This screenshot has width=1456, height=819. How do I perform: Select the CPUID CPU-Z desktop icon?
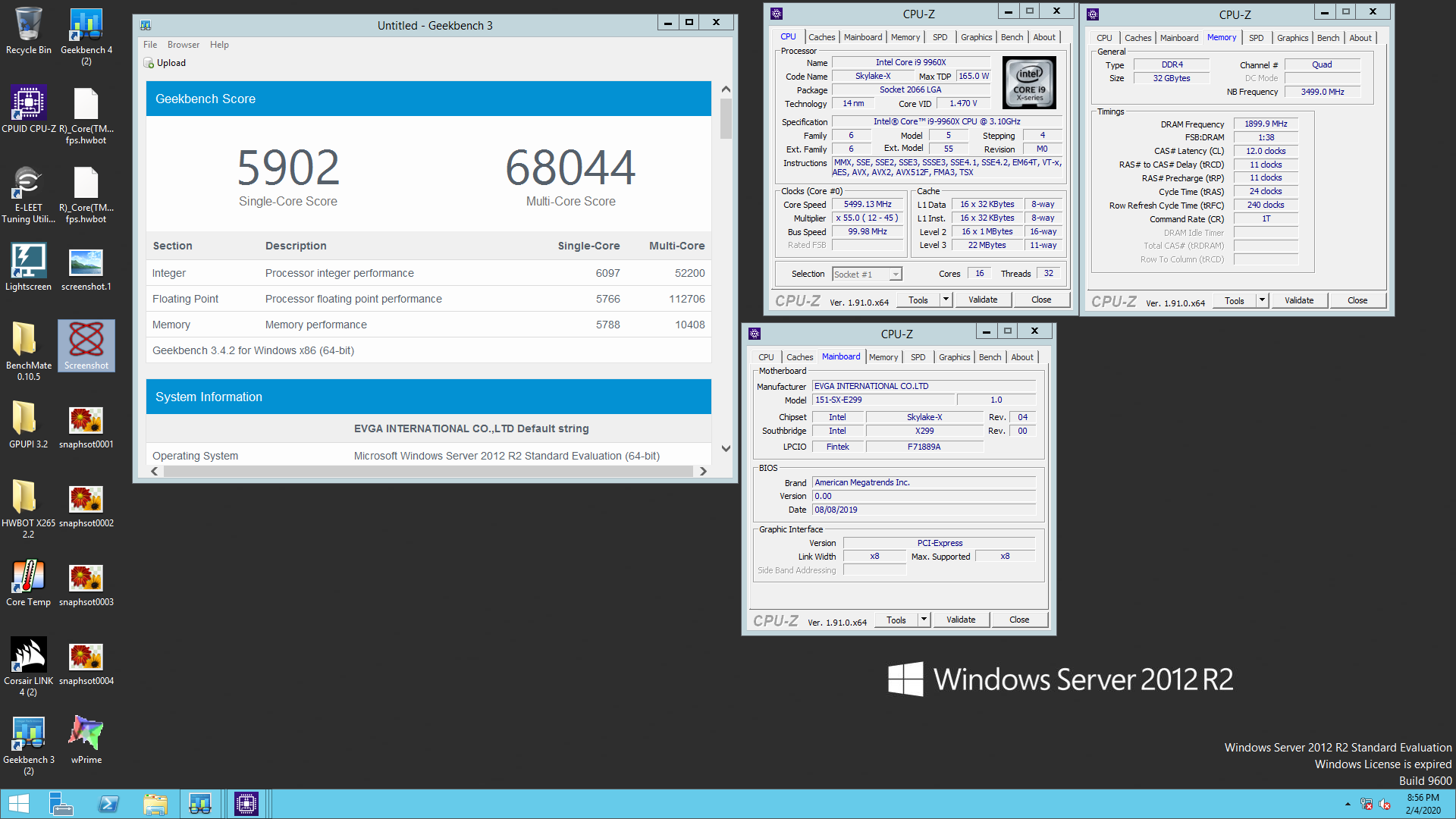click(29, 111)
